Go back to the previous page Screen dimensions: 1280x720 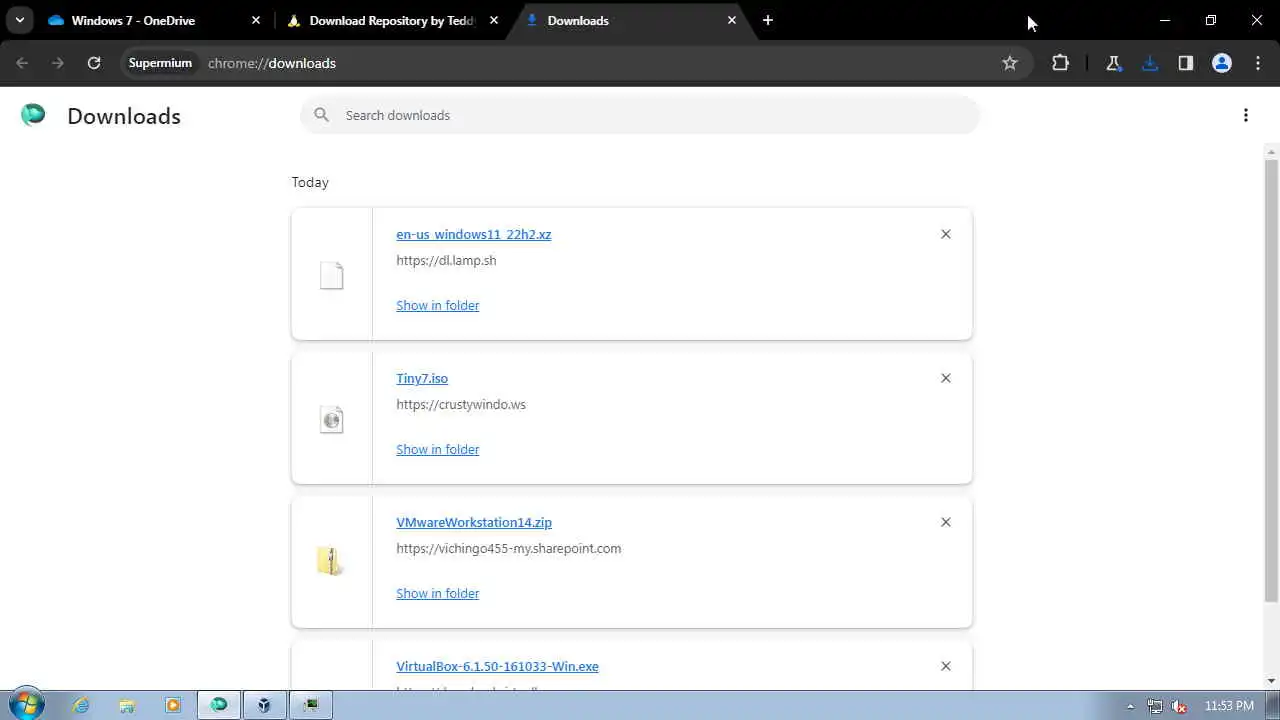pos(22,63)
